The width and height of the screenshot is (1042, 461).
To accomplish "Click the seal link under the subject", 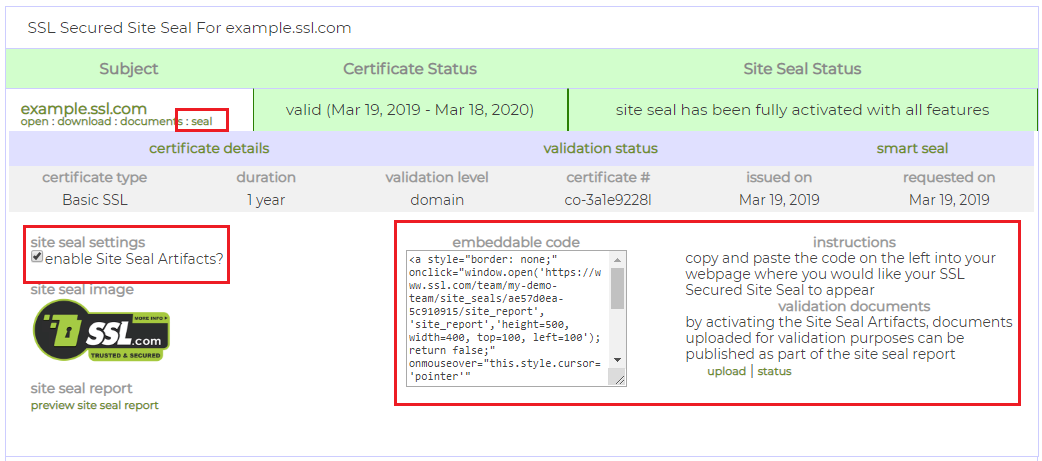I will [x=202, y=122].
